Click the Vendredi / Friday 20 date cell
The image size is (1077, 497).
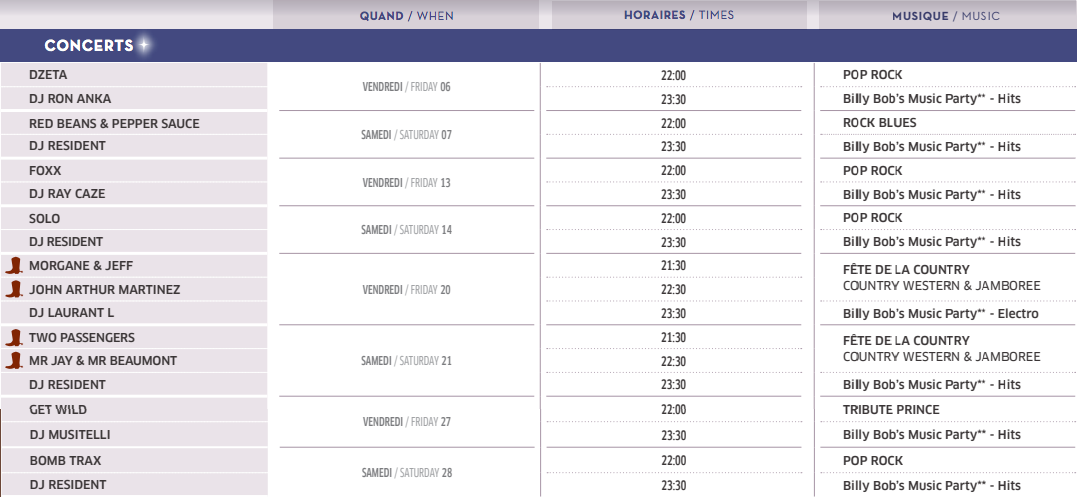point(406,290)
